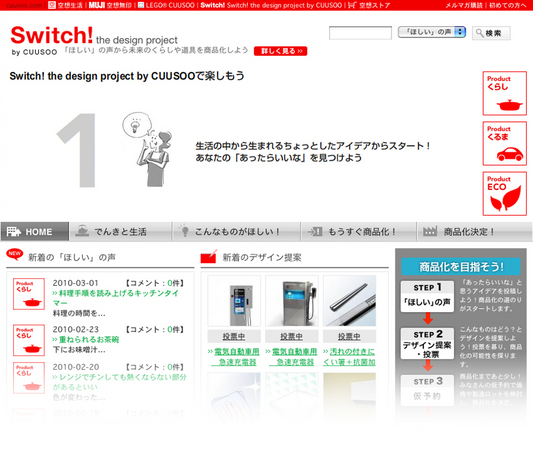Open 汚れの付きにくい箸＋抗菌加 link

pyautogui.click(x=349, y=357)
